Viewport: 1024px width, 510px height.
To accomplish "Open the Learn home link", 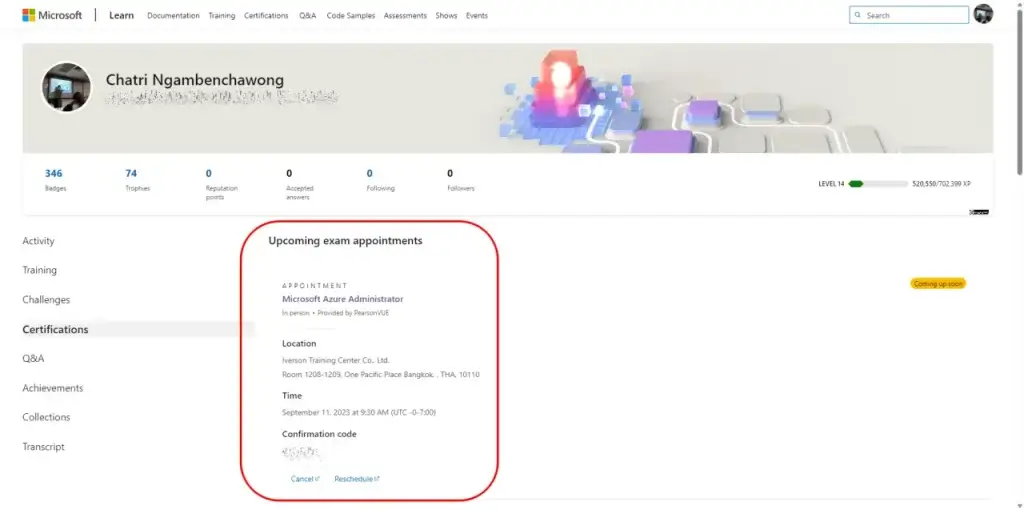I will tap(121, 15).
